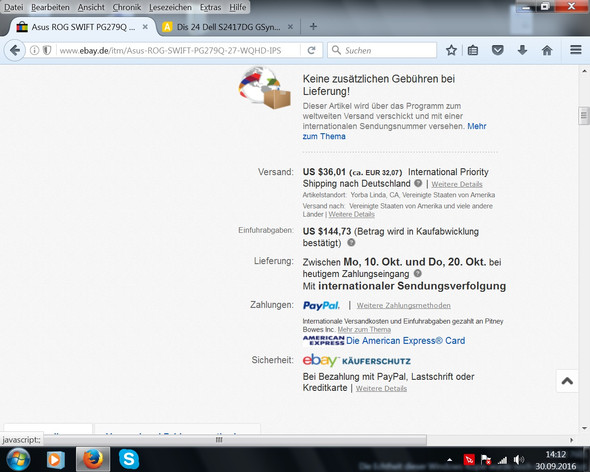
Task: Open the Ansicht menu
Action: coord(91,7)
